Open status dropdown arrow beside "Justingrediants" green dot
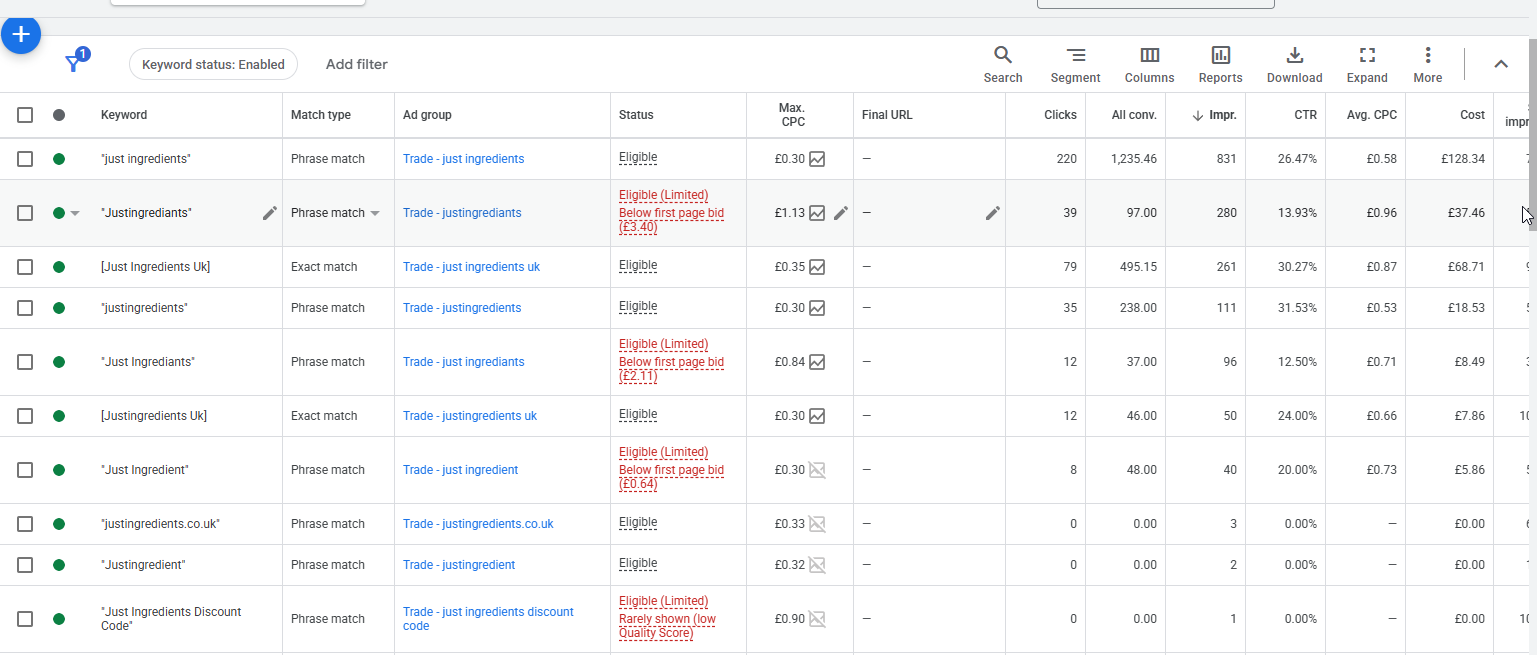 pyautogui.click(x=75, y=213)
